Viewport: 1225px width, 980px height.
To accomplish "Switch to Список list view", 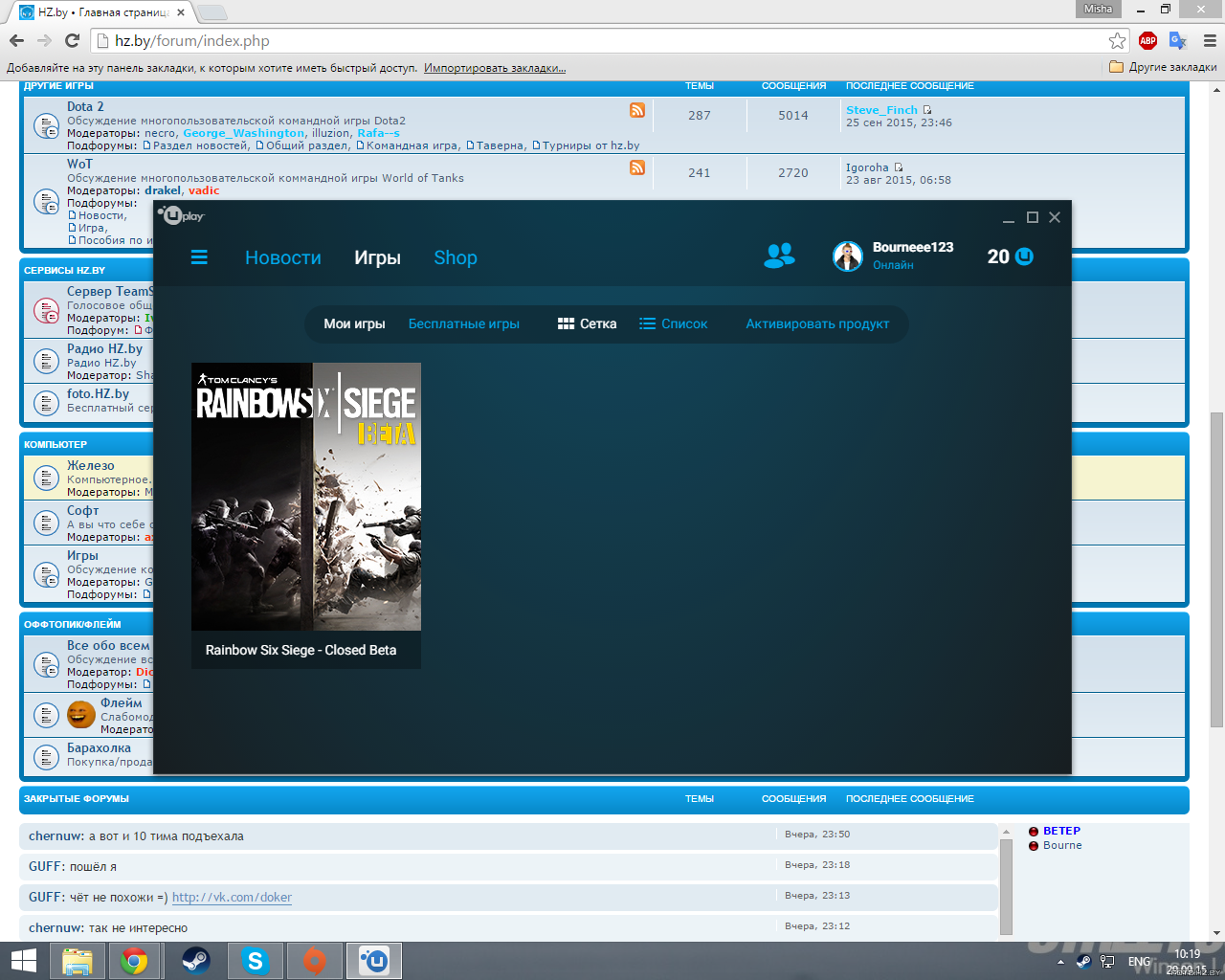I will (x=674, y=323).
